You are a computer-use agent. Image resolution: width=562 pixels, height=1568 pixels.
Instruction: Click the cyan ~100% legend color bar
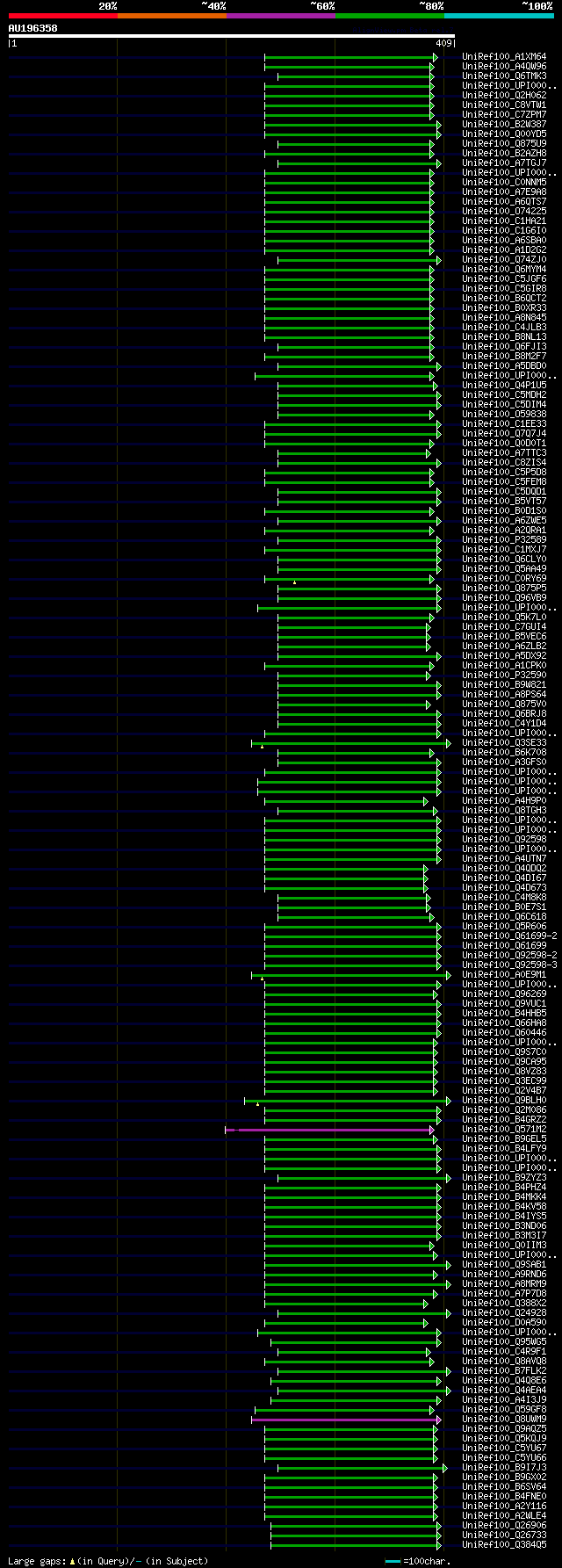click(x=499, y=16)
